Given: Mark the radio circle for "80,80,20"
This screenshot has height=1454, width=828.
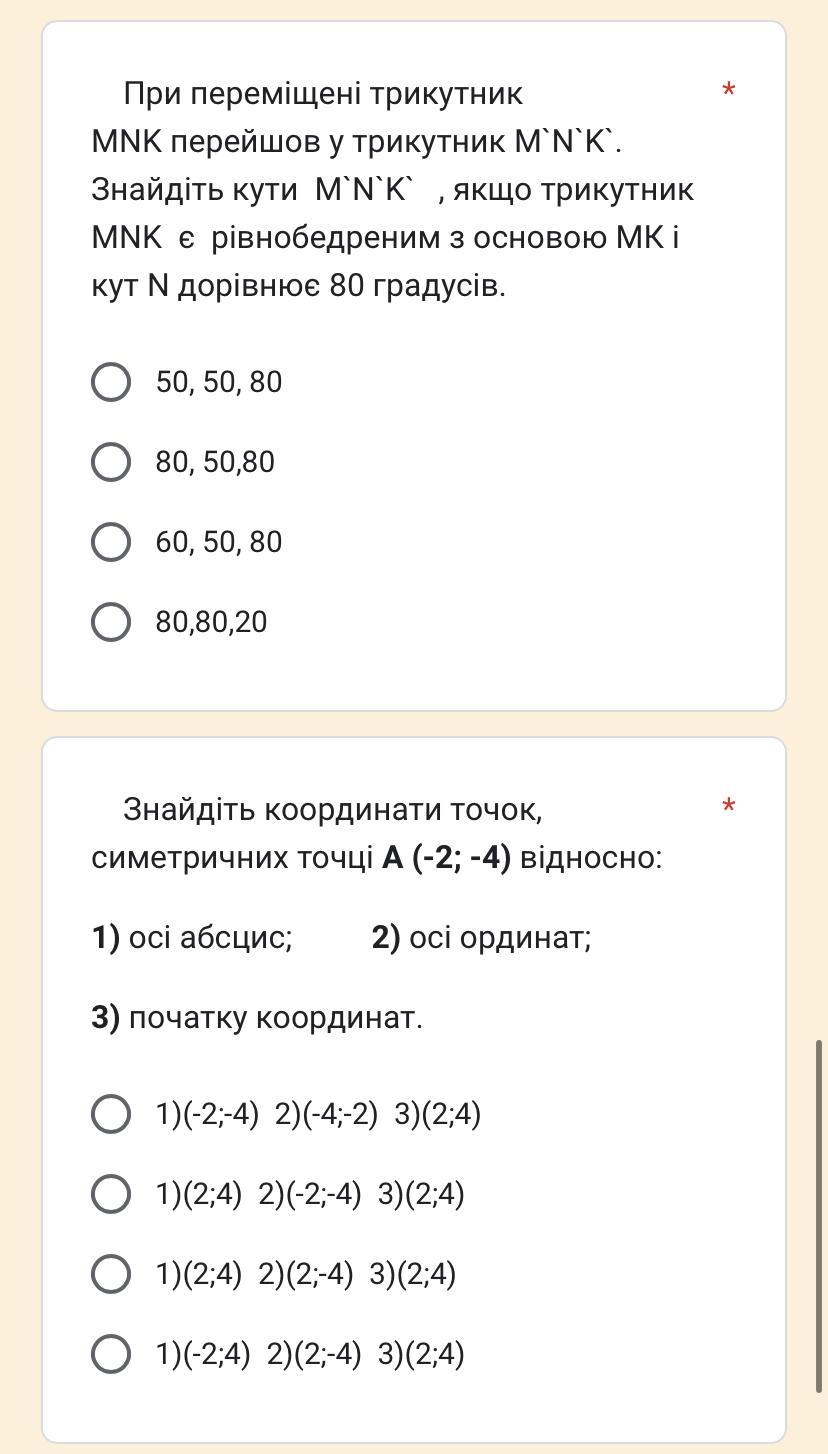Looking at the screenshot, I should point(111,622).
